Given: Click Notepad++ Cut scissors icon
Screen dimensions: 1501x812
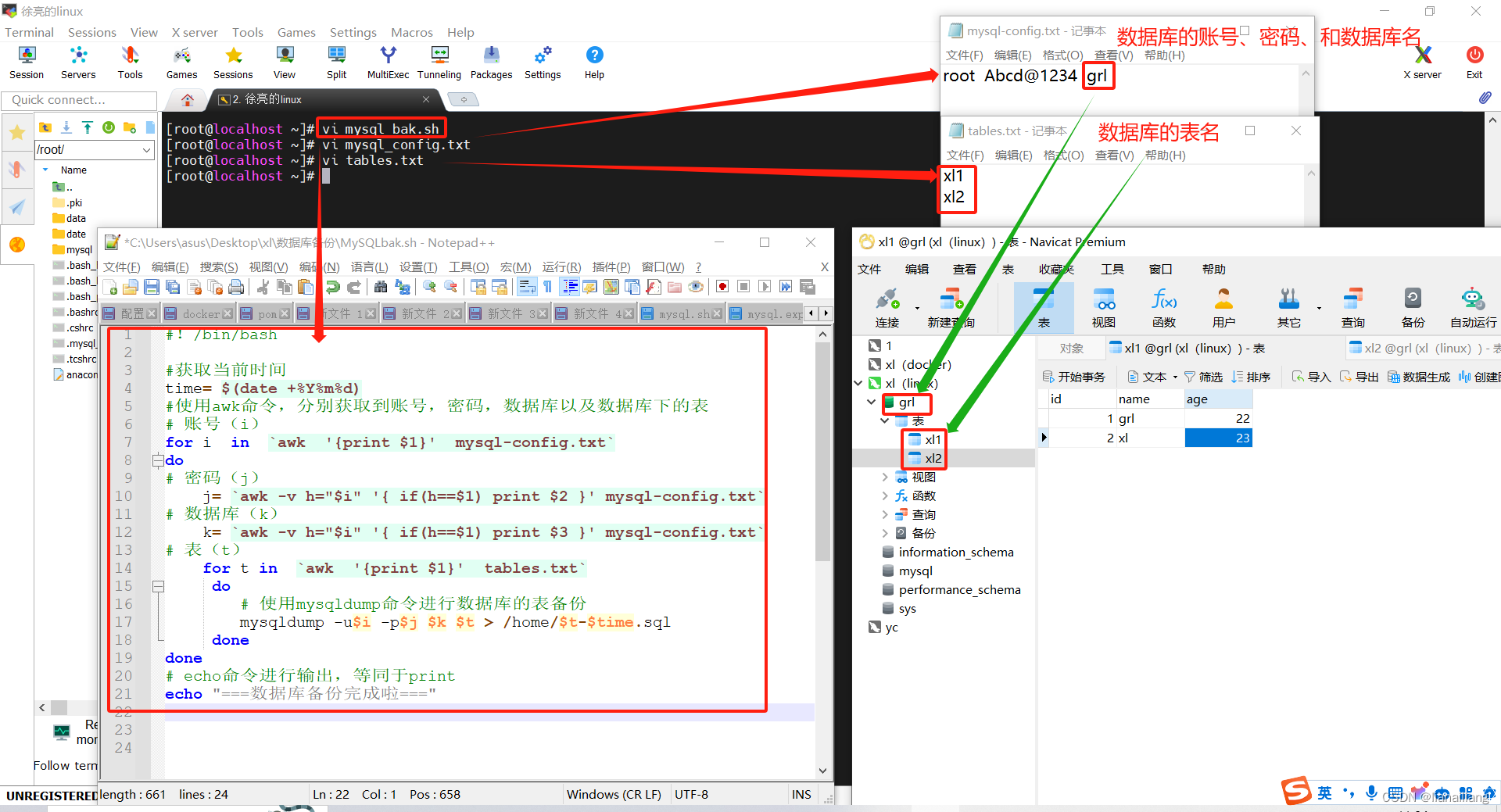Looking at the screenshot, I should 263,287.
